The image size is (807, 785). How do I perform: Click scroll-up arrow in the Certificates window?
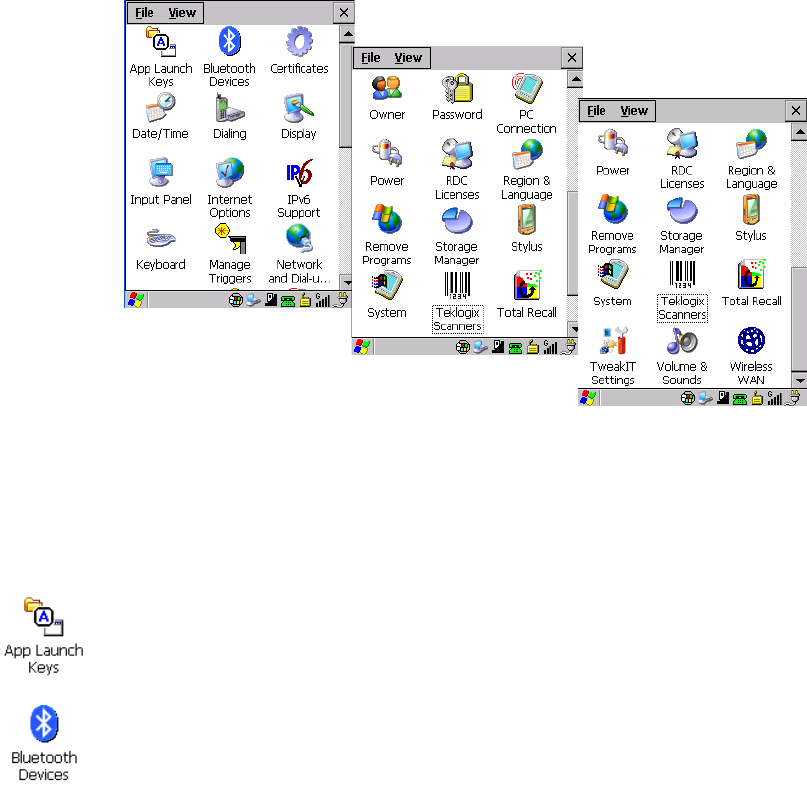click(x=347, y=34)
